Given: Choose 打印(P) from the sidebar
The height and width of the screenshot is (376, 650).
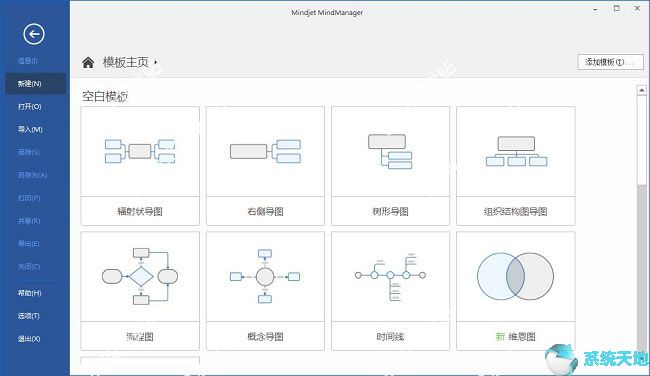Looking at the screenshot, I should (29, 198).
